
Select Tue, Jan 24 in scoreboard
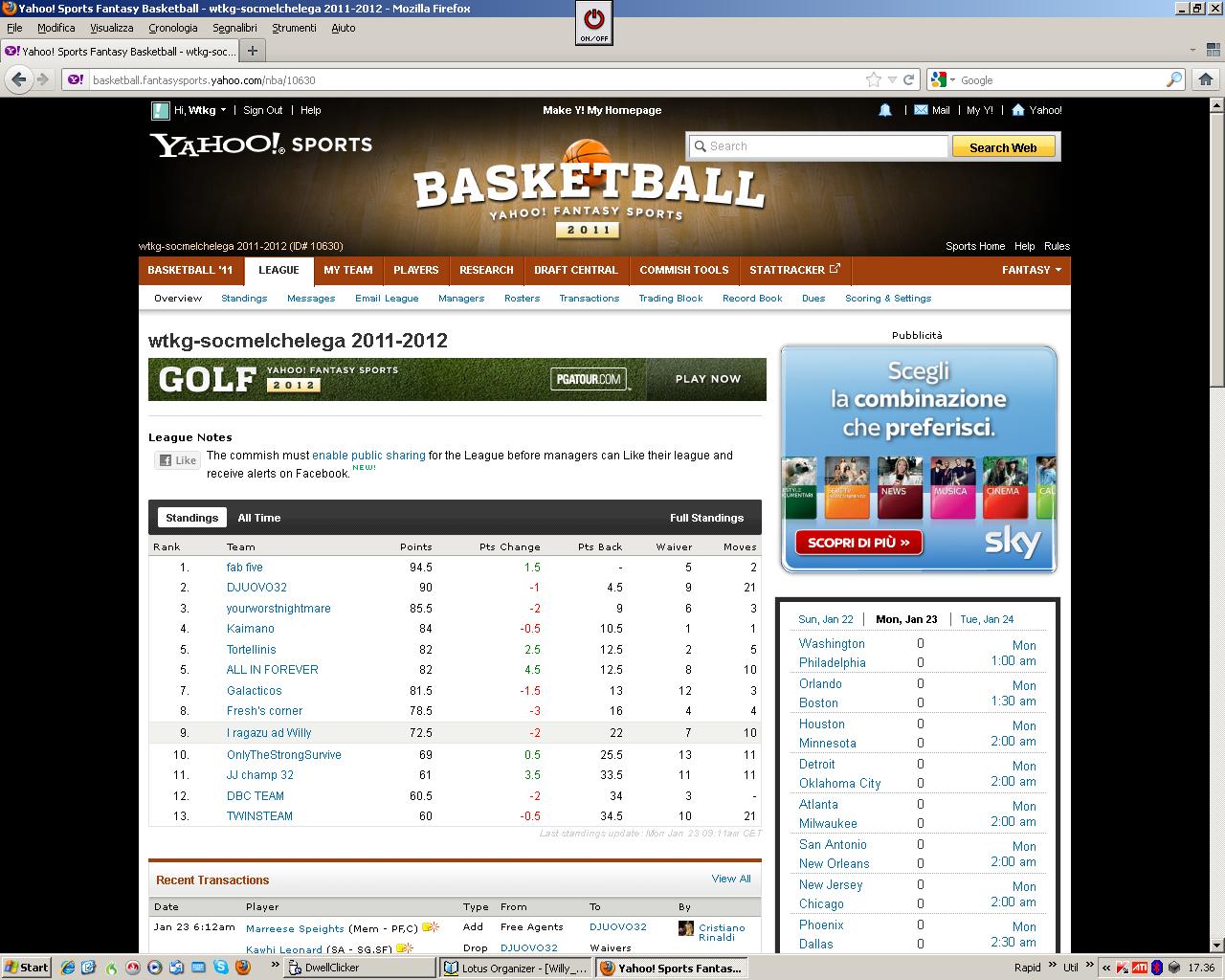[x=987, y=619]
